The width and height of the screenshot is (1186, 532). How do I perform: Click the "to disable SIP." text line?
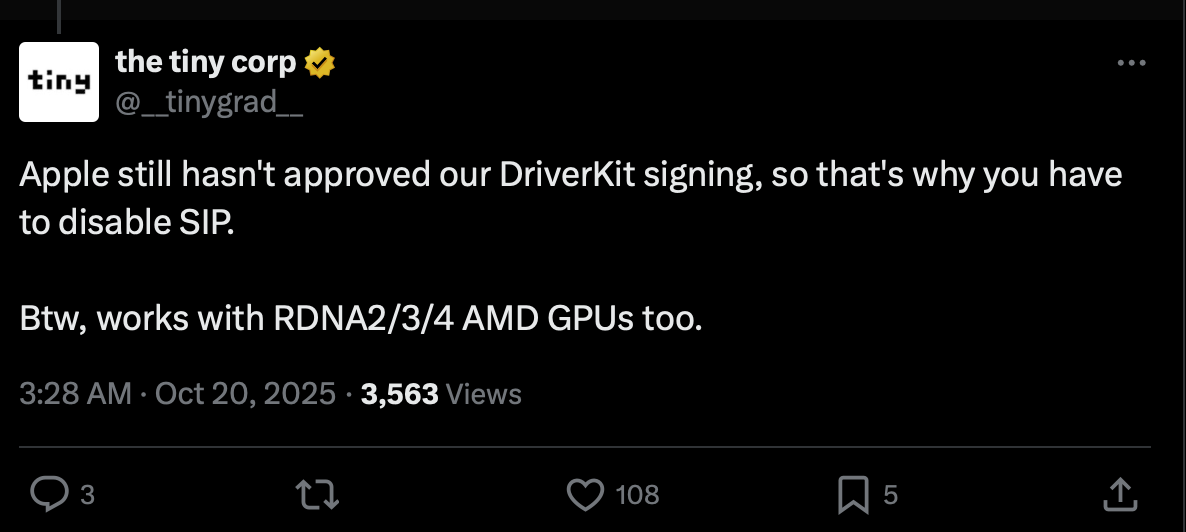(126, 222)
